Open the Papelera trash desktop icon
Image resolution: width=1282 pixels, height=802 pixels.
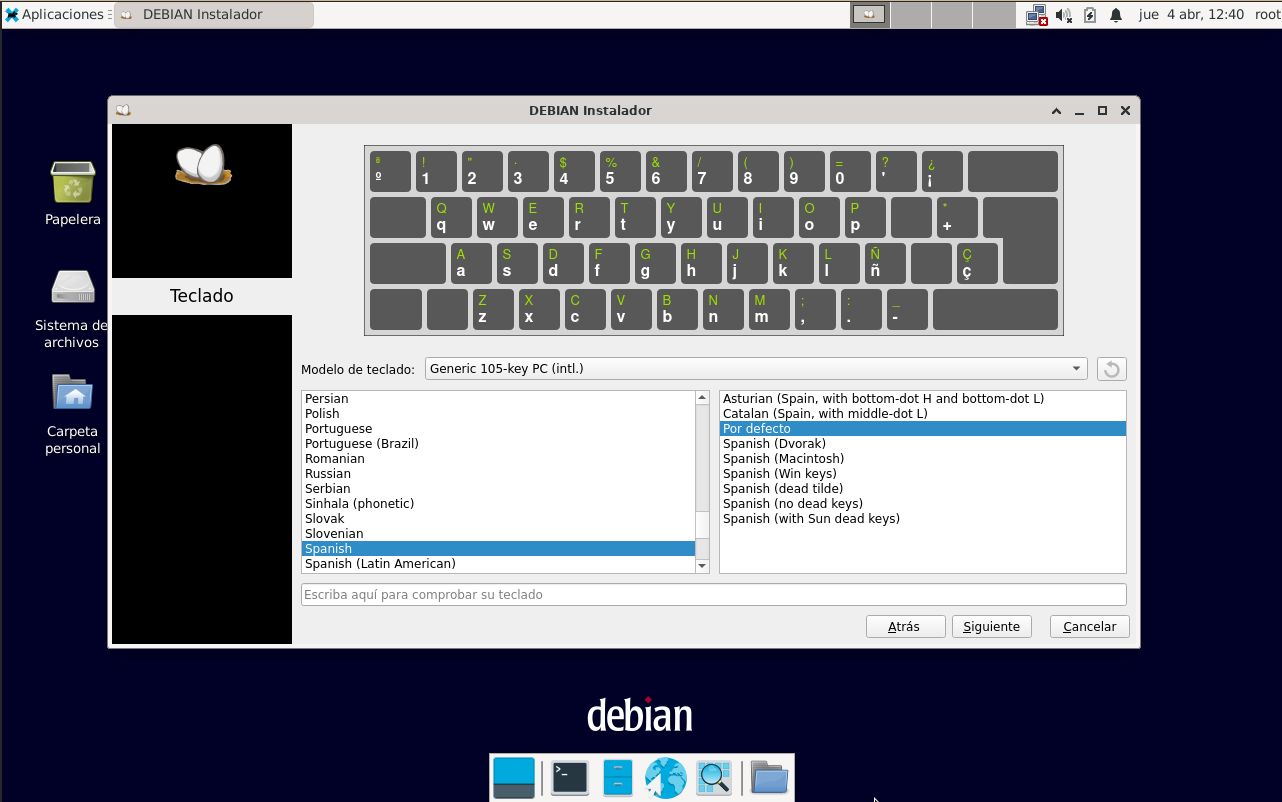(73, 184)
